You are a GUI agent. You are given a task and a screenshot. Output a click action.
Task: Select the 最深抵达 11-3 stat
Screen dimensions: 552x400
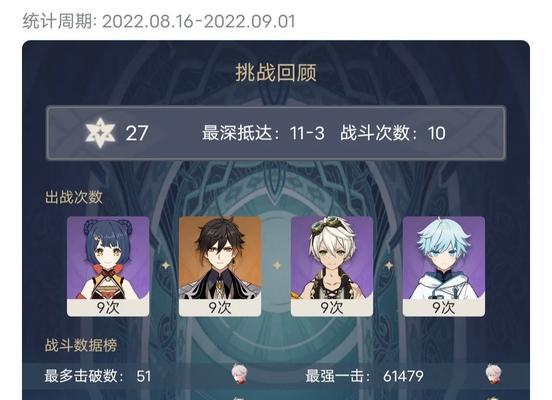point(263,133)
